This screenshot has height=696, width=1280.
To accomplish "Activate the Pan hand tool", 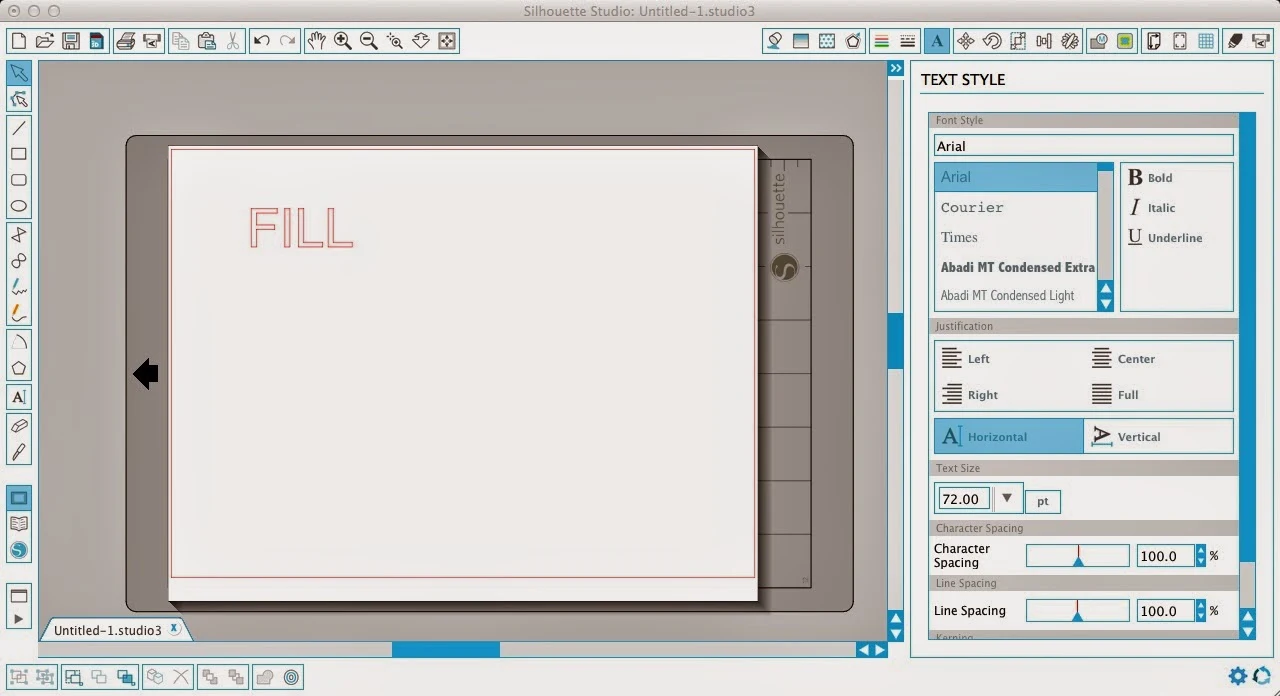I will 316,41.
